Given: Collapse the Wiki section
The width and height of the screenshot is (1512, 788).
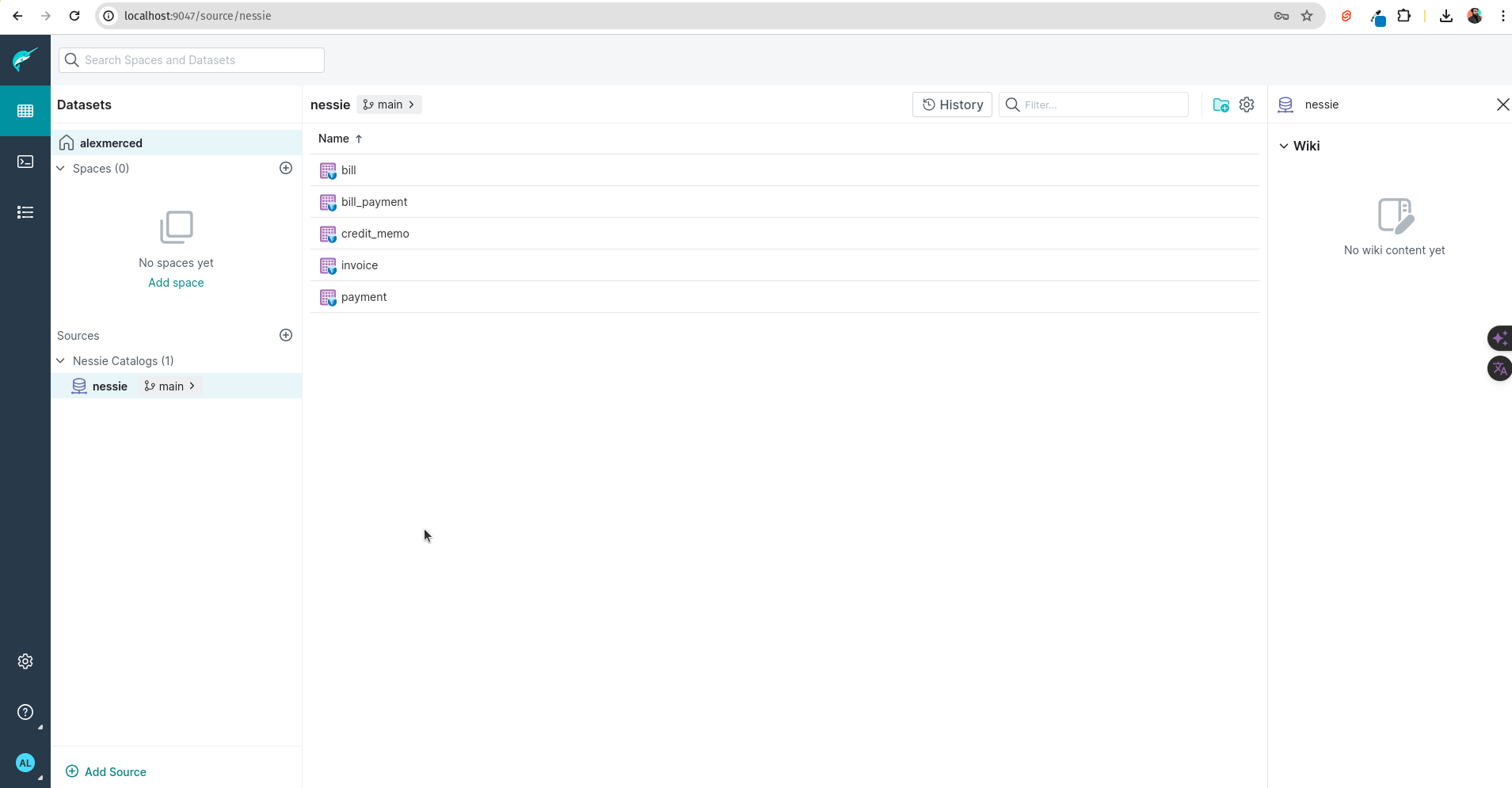Looking at the screenshot, I should pyautogui.click(x=1283, y=146).
